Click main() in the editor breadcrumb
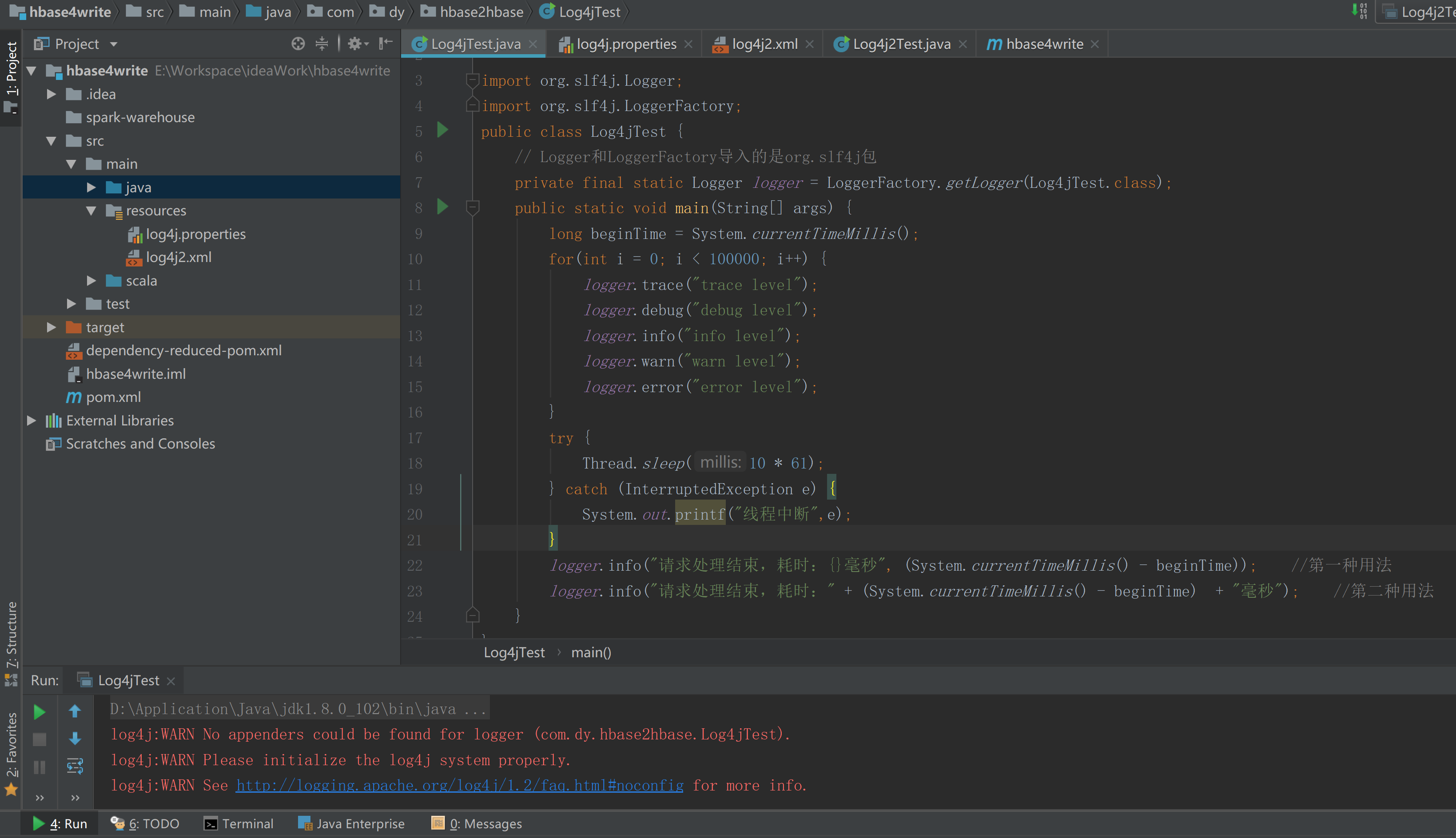 pyautogui.click(x=590, y=652)
